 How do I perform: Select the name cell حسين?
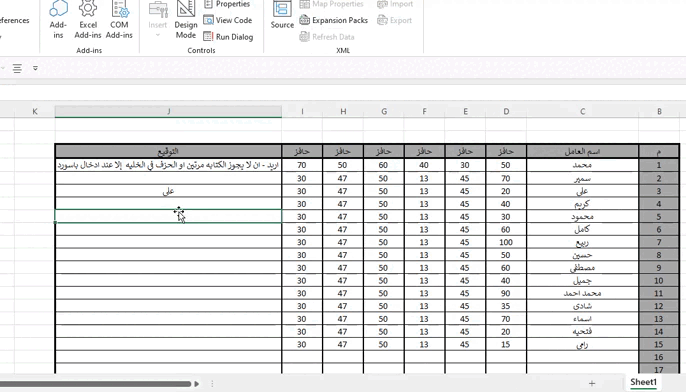[583, 255]
